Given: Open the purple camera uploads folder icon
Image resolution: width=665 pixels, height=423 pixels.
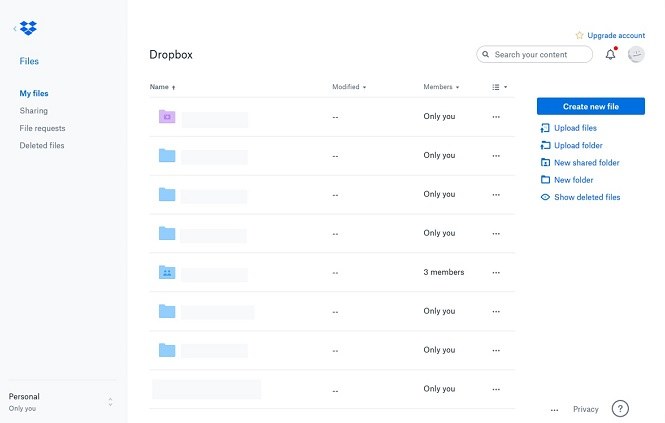Looking at the screenshot, I should pos(167,116).
